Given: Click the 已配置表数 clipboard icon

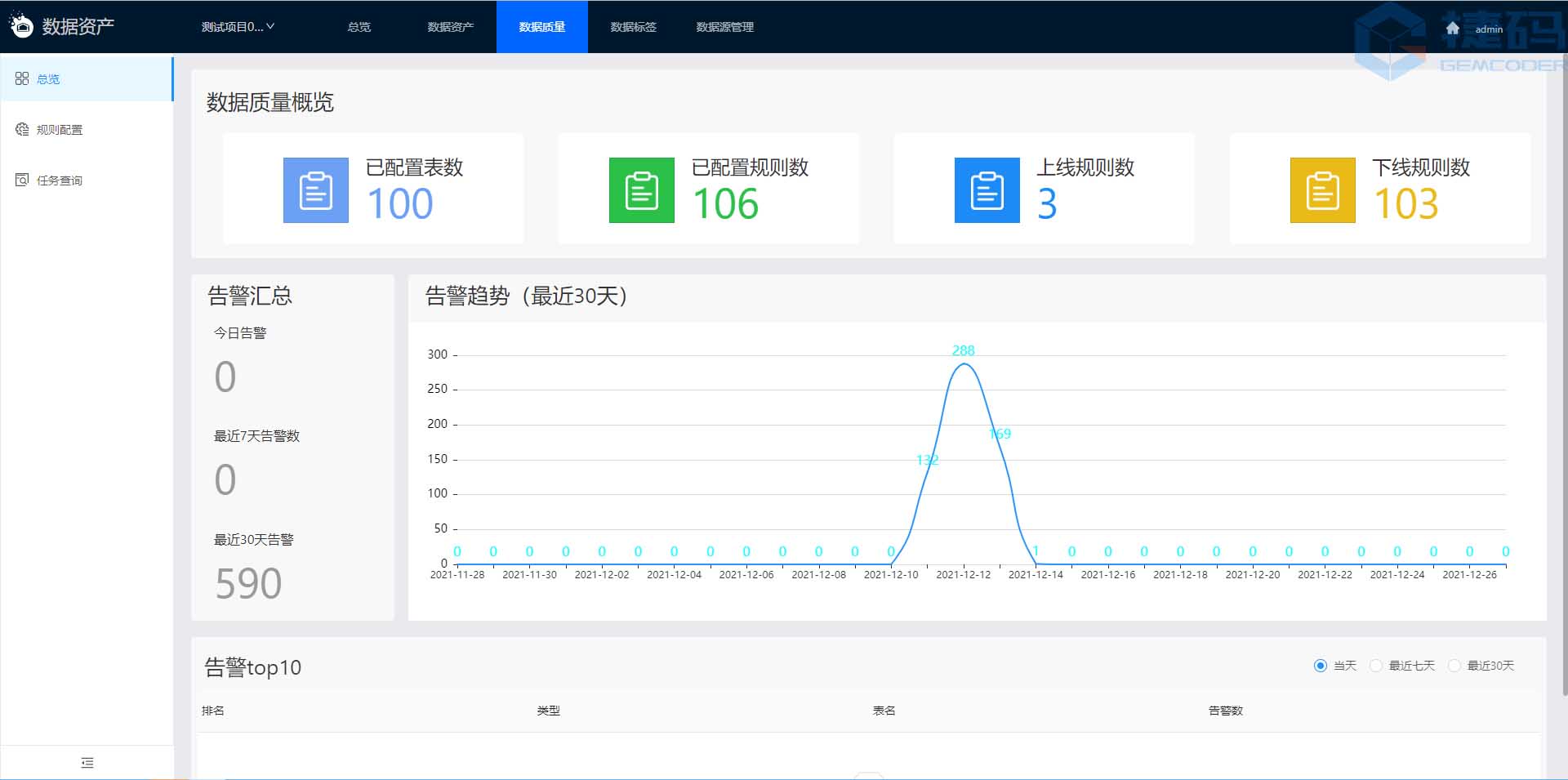Looking at the screenshot, I should pyautogui.click(x=316, y=190).
